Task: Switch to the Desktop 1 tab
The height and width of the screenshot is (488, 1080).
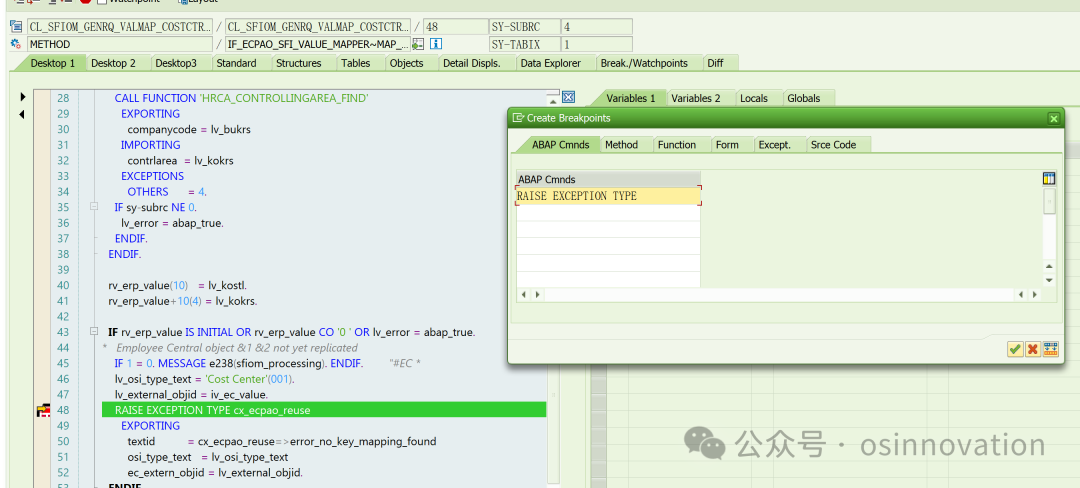Action: coord(53,63)
